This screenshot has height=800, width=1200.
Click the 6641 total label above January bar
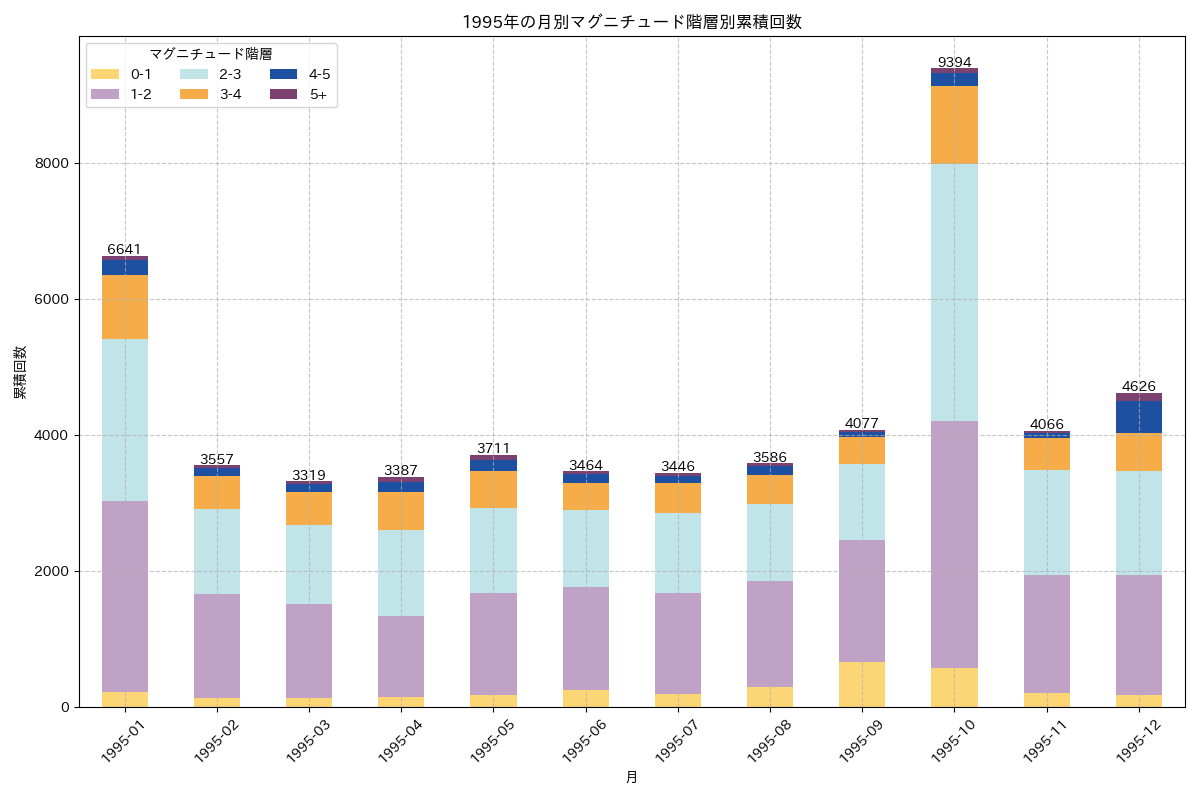124,249
